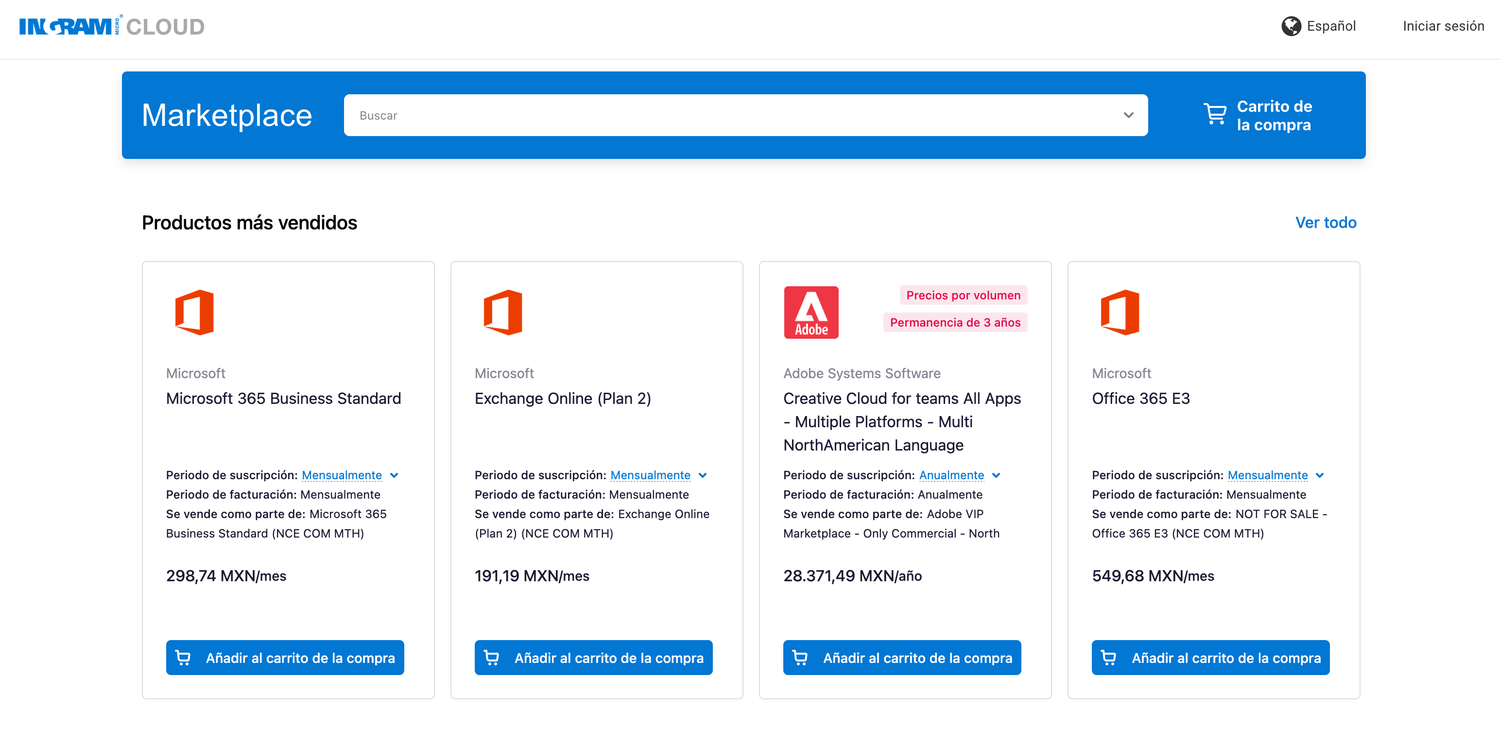This screenshot has width=1500, height=747.
Task: Click Periodo de facturación: Anualmente text
Action: click(x=883, y=495)
